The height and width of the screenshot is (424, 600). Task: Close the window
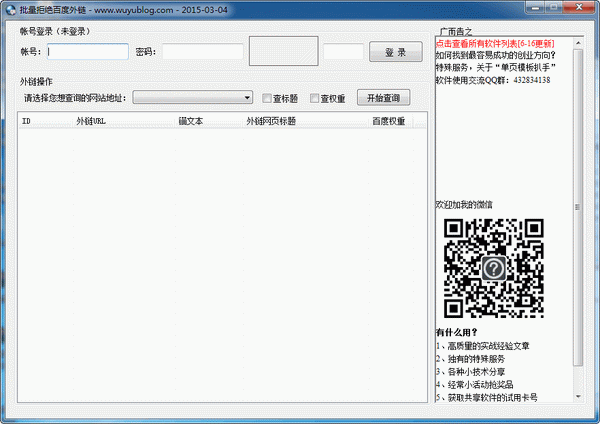pyautogui.click(x=579, y=7)
